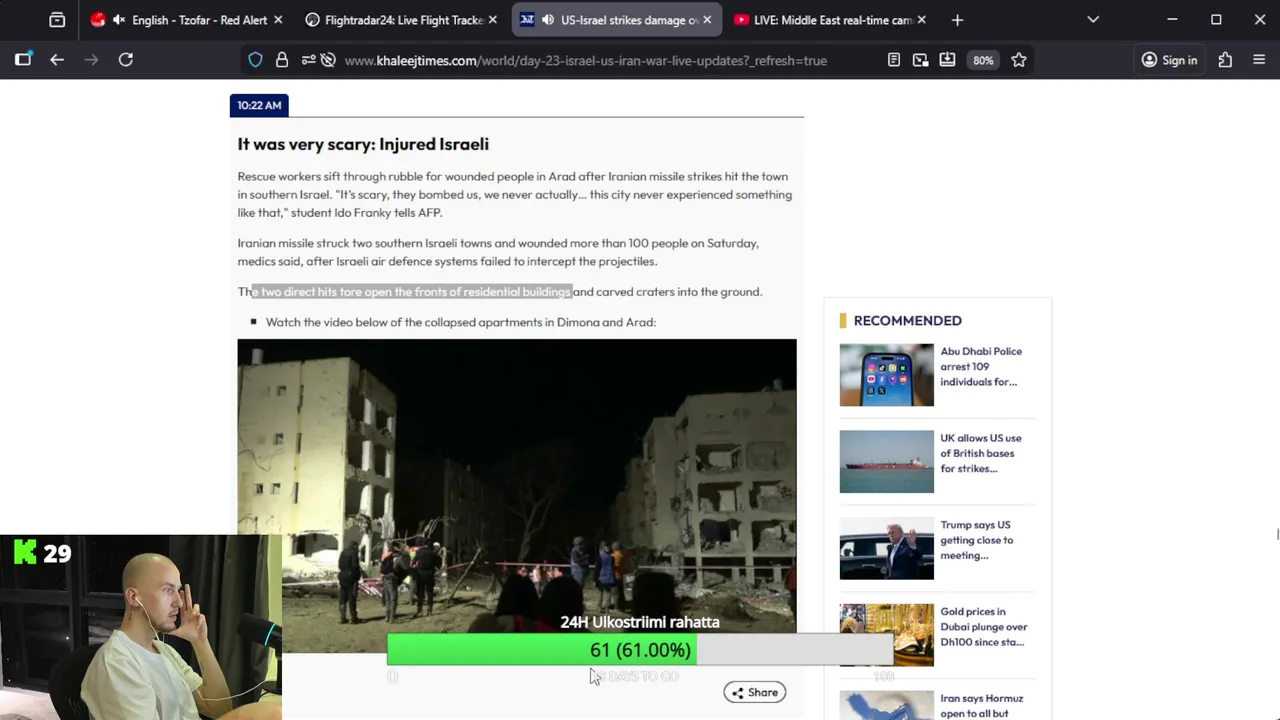Open a new browser tab

pyautogui.click(x=957, y=20)
